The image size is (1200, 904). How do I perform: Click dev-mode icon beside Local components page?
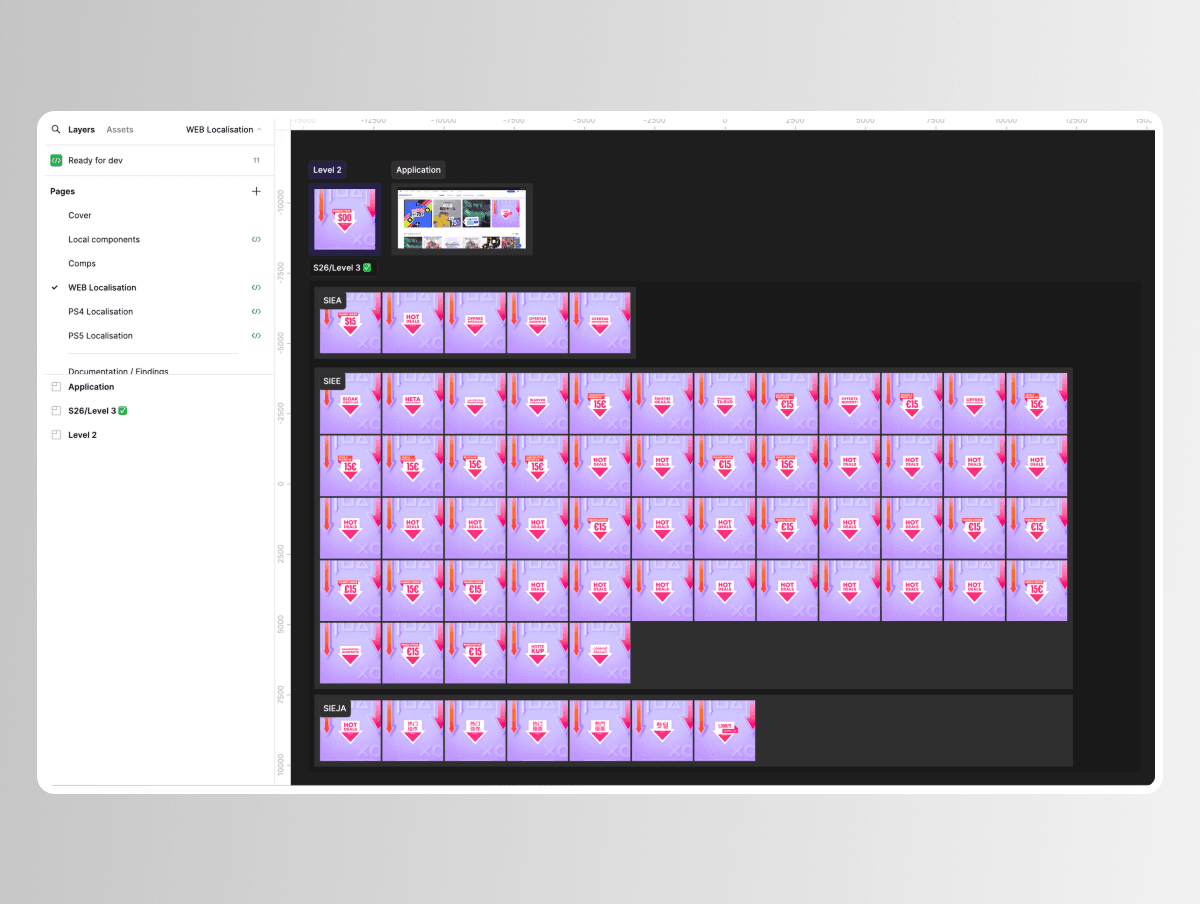(256, 240)
